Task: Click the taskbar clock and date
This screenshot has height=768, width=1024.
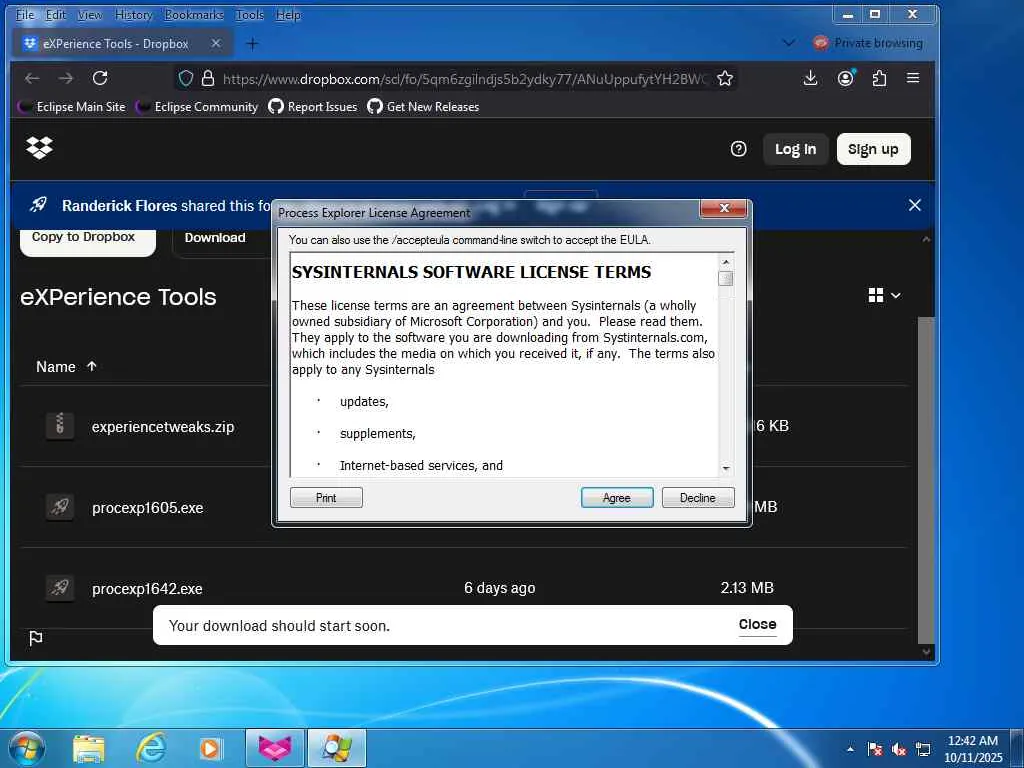Action: tap(973, 749)
